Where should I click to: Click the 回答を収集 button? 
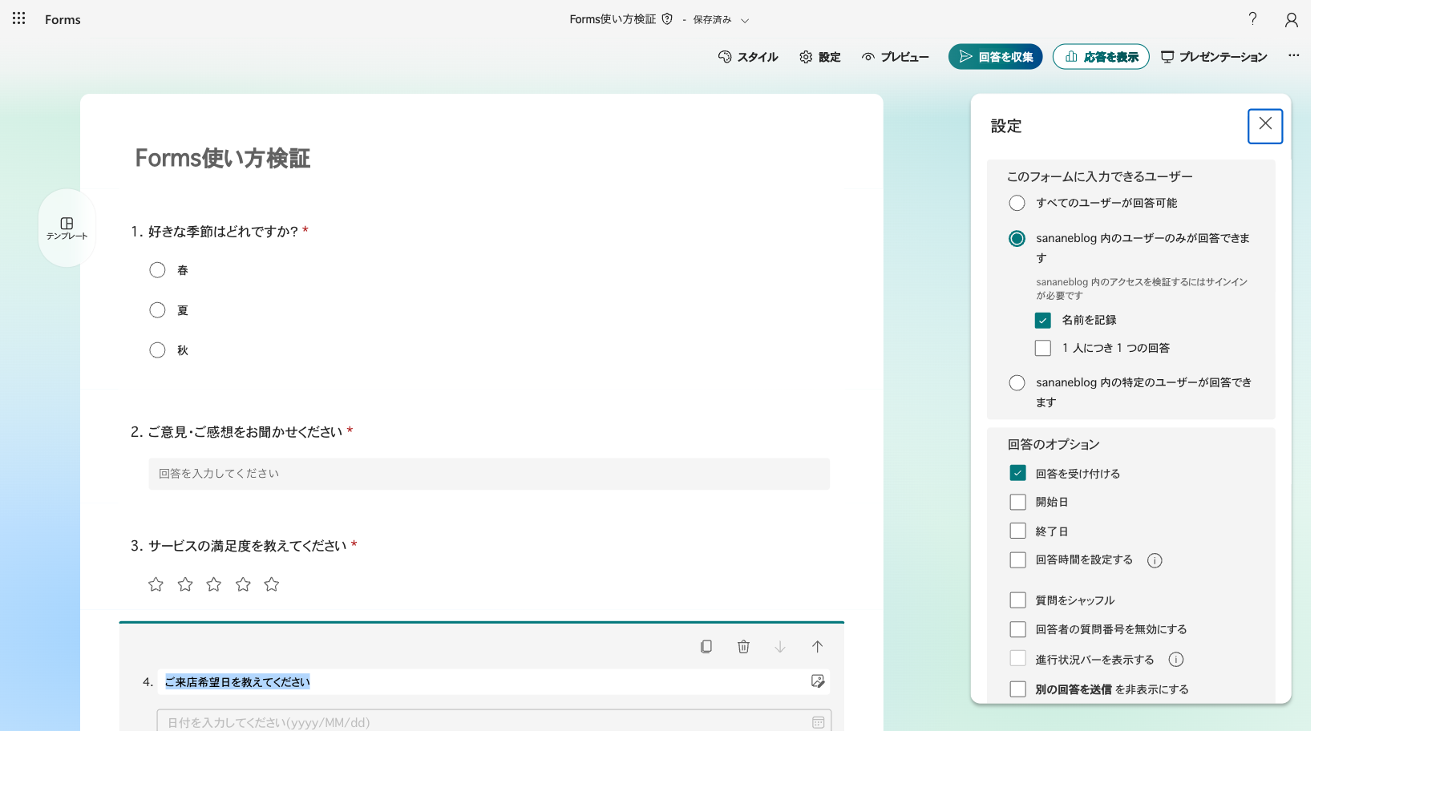995,57
